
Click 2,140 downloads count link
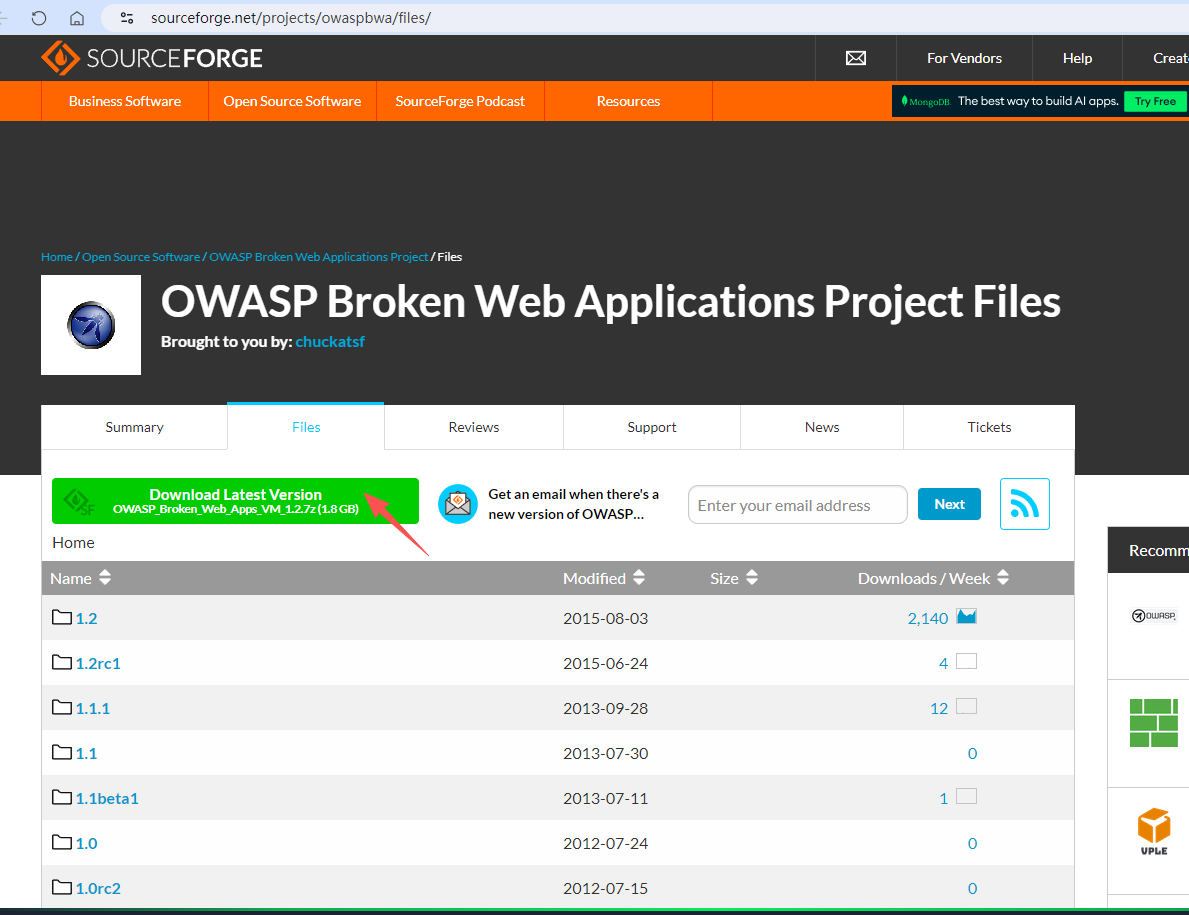pyautogui.click(x=927, y=619)
